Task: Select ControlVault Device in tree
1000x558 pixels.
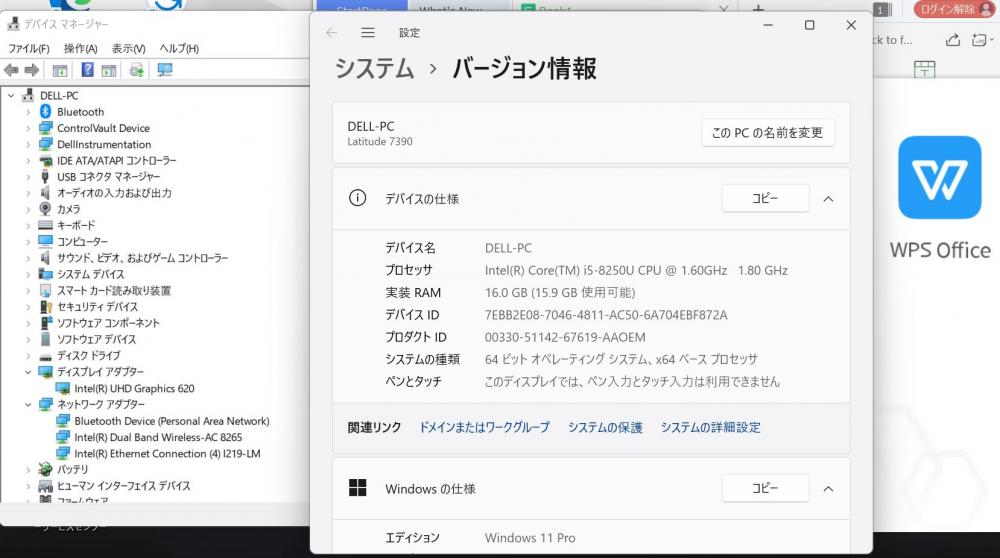Action: 103,128
